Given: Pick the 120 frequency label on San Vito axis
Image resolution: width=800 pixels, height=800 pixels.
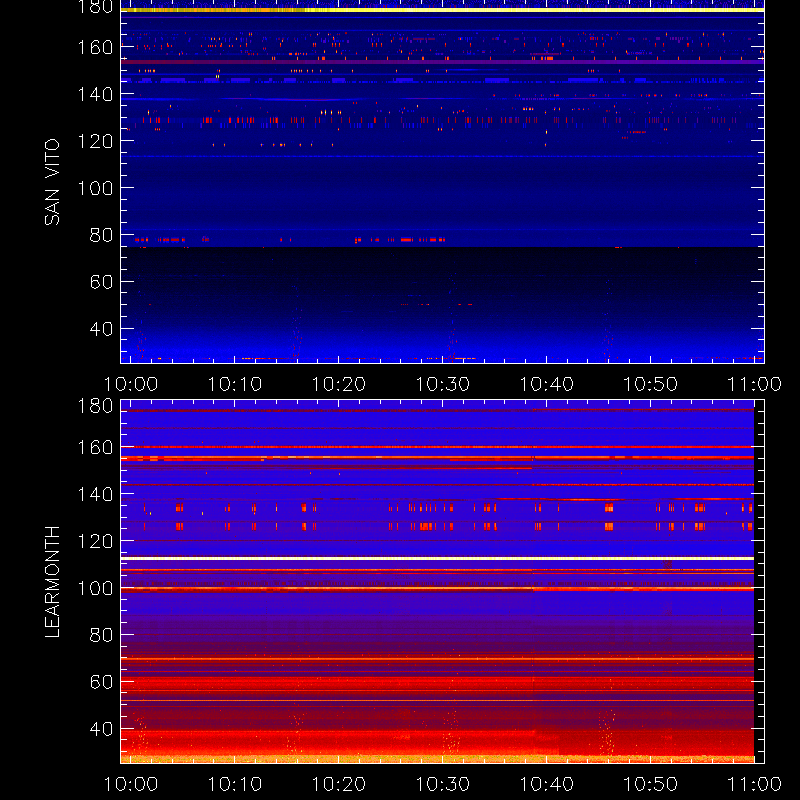Looking at the screenshot, I should click(95, 141).
